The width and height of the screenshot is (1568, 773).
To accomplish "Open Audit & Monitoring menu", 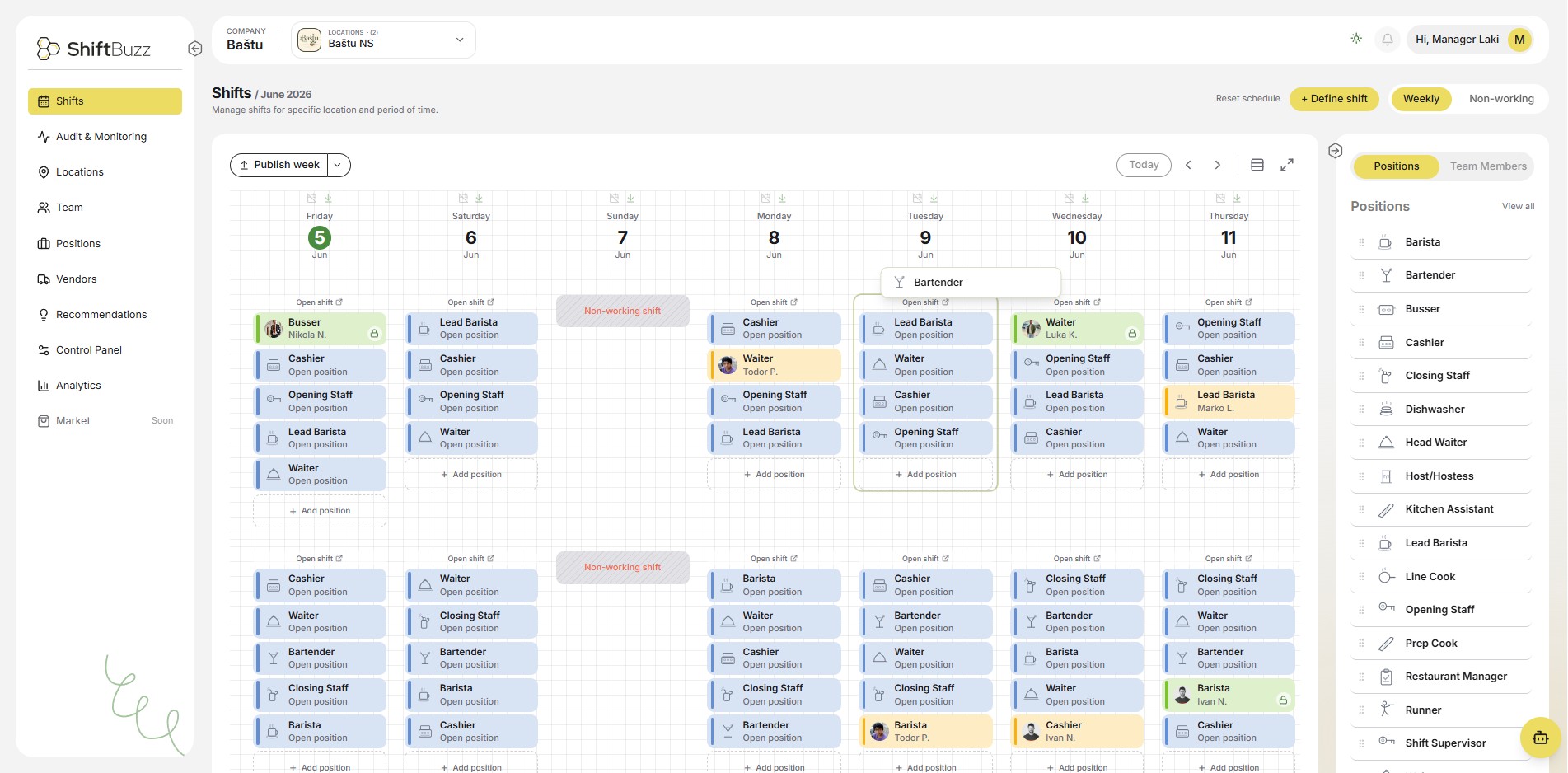I will tap(105, 137).
